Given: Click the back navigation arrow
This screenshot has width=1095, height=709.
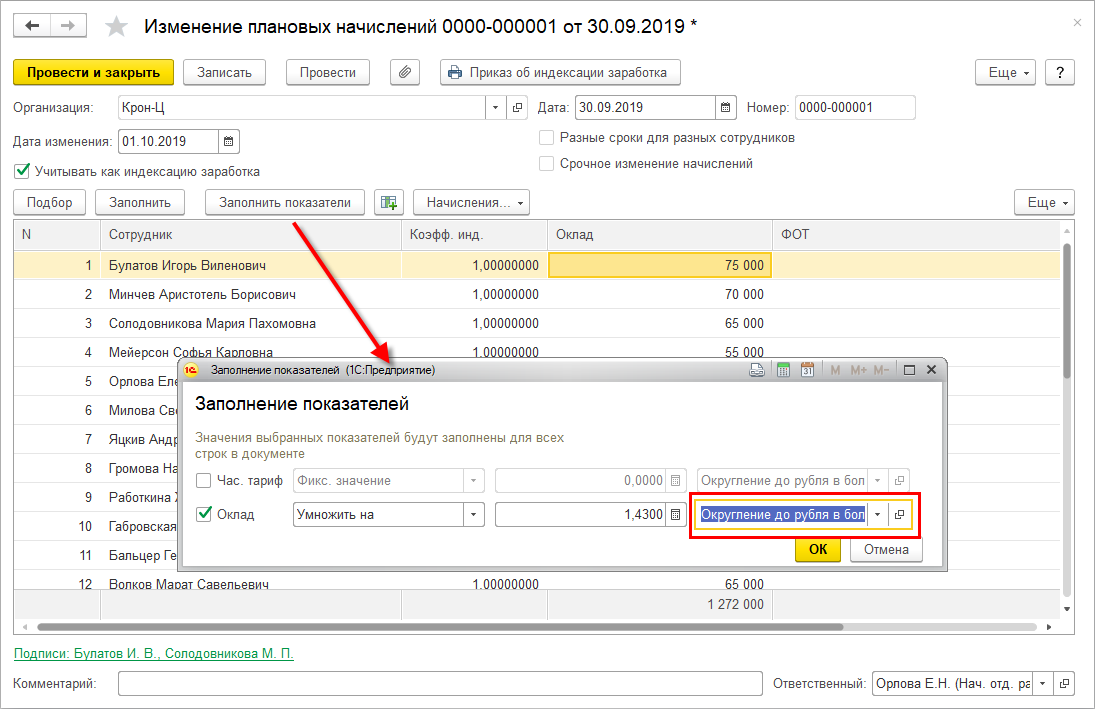Looking at the screenshot, I should point(33,27).
